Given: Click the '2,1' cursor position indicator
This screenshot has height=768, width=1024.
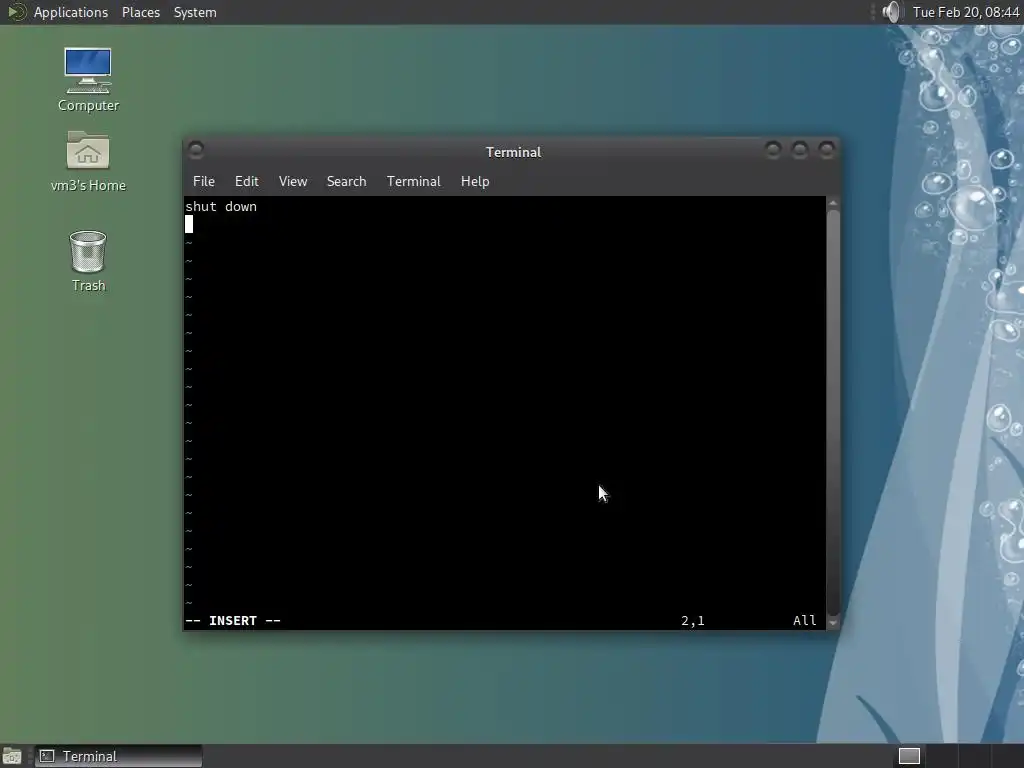Looking at the screenshot, I should tap(693, 620).
